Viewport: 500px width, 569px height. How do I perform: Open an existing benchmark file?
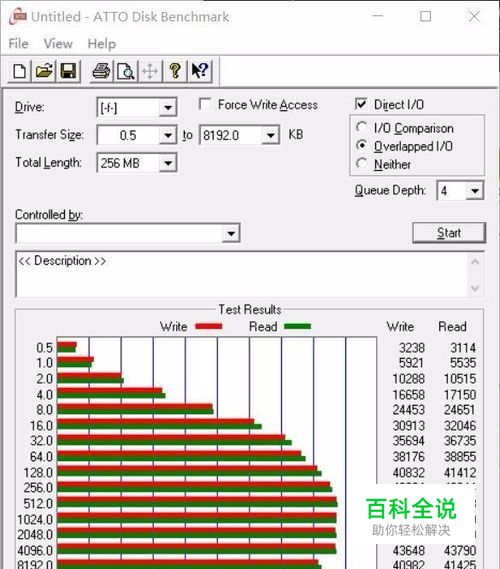click(44, 71)
